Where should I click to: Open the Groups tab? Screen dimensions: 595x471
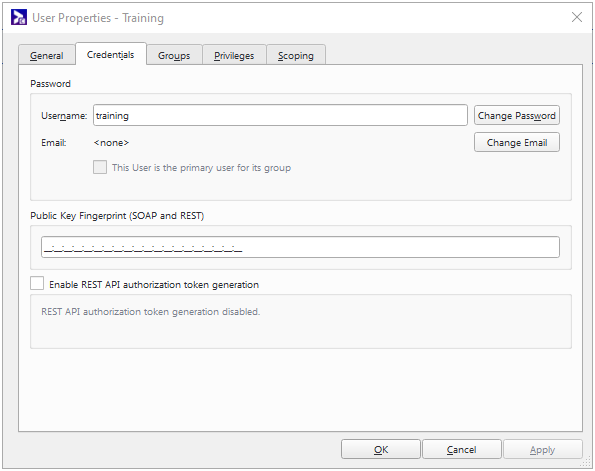click(174, 55)
